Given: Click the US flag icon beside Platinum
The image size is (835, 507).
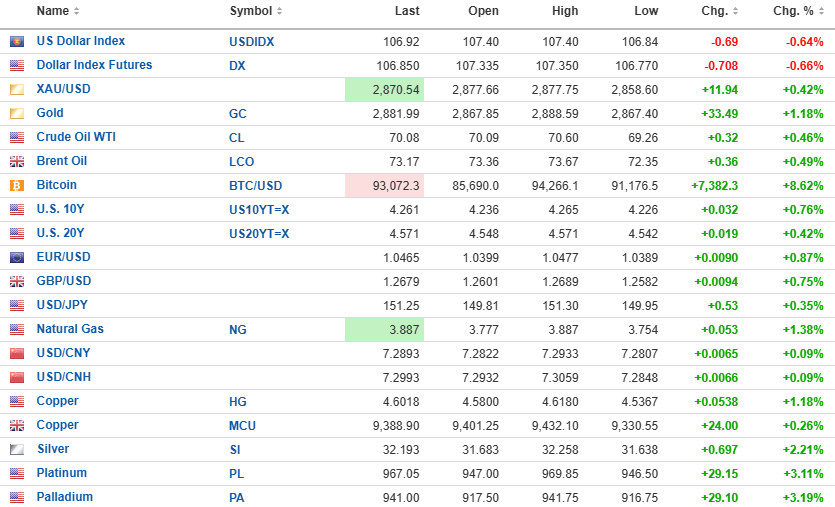Looking at the screenshot, I should coord(17,473).
